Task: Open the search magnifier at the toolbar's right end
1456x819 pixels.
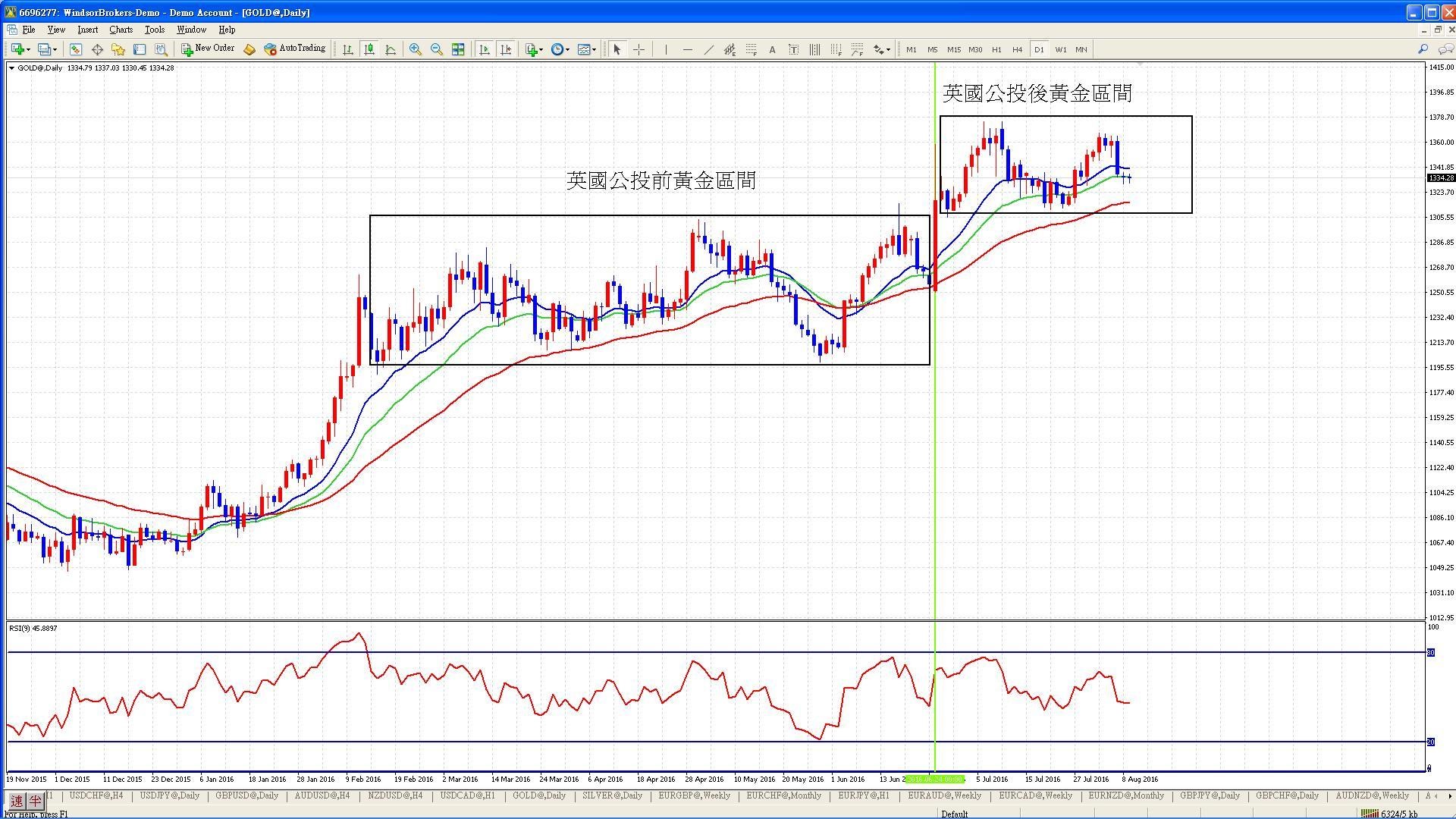Action: [1423, 49]
